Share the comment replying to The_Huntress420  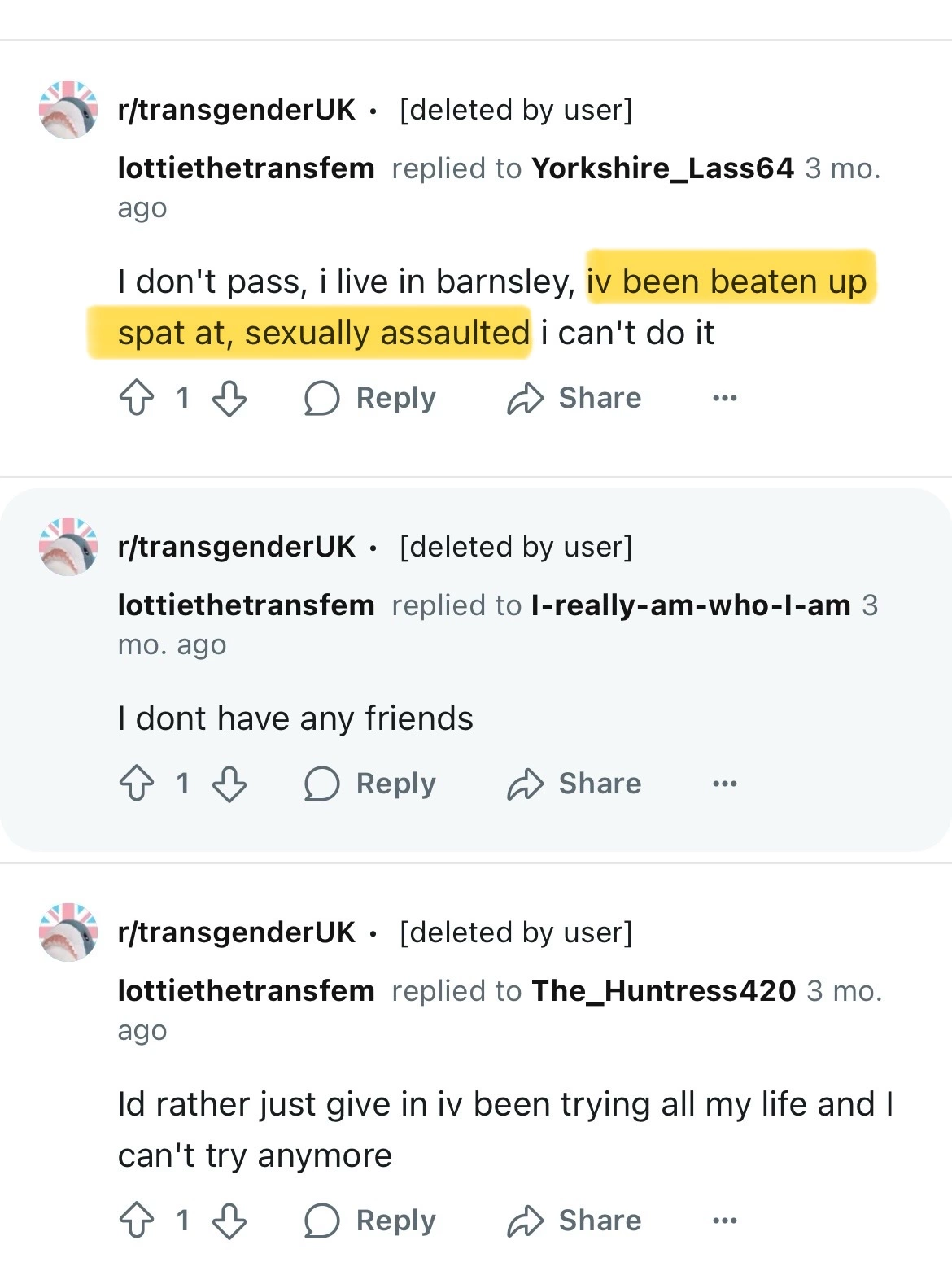pyautogui.click(x=574, y=1221)
